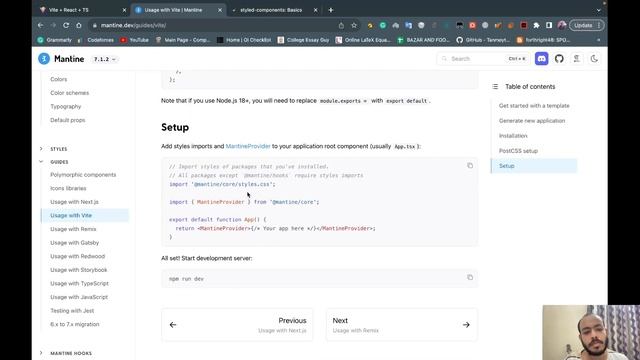Click the browser profile avatar

562,25
